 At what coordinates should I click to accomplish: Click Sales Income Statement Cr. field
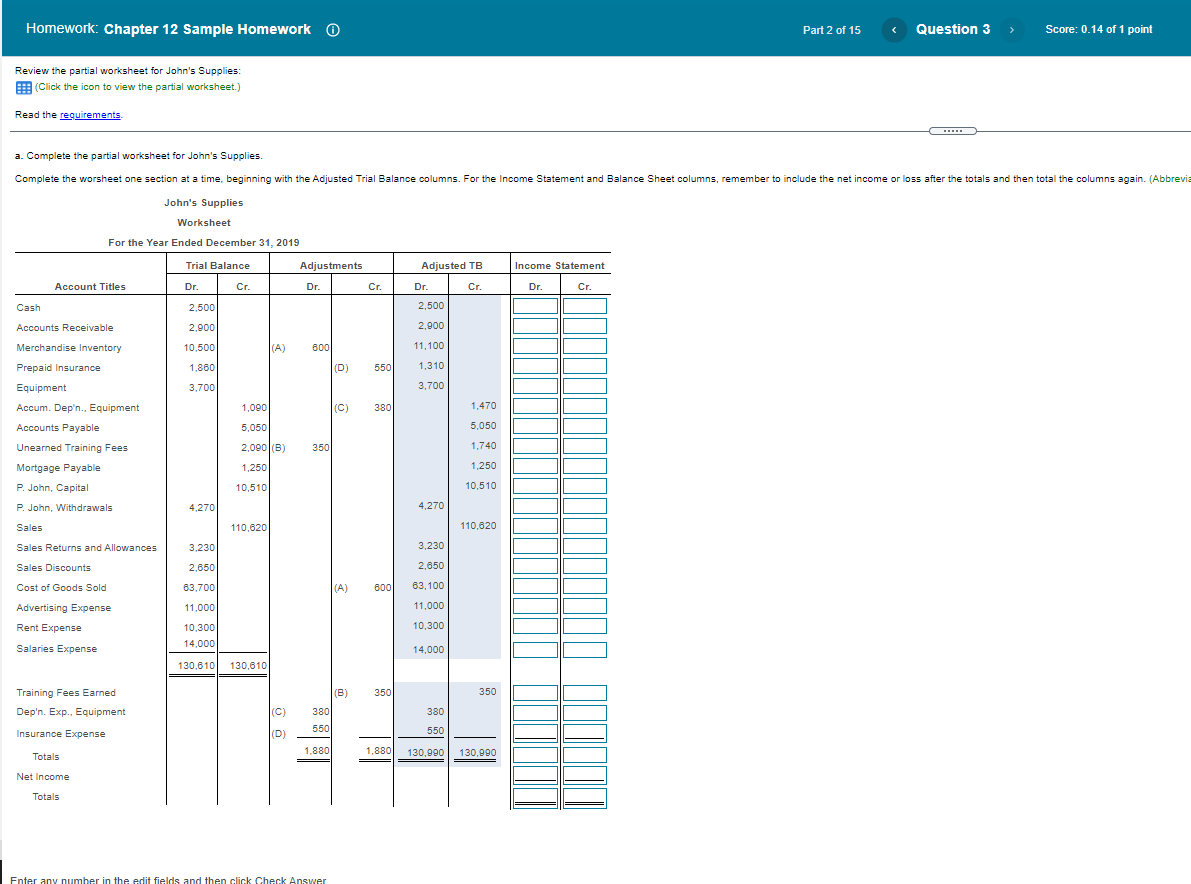pyautogui.click(x=585, y=526)
